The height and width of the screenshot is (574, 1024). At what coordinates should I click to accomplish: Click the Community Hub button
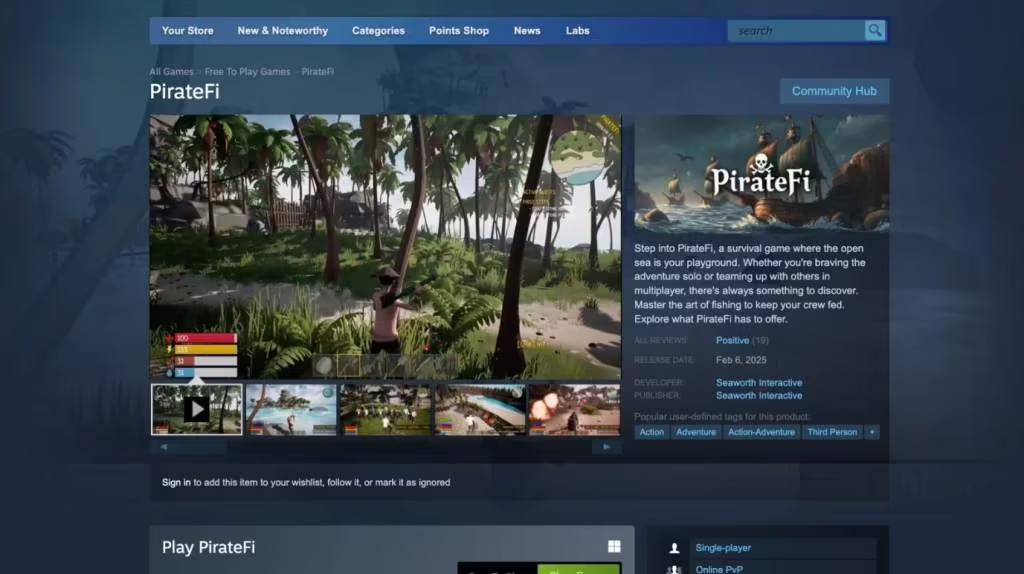(834, 91)
